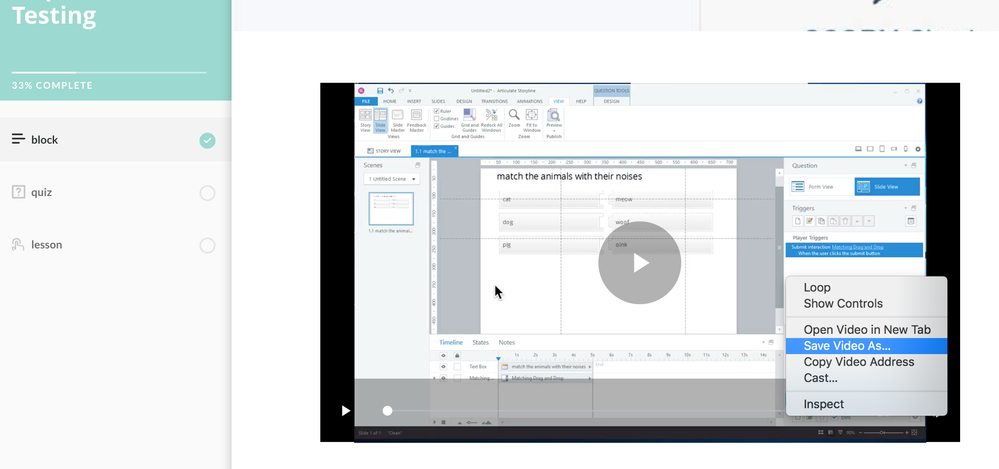This screenshot has width=999, height=469.
Task: Click the 'cat' drag item on the slide
Action: [549, 199]
